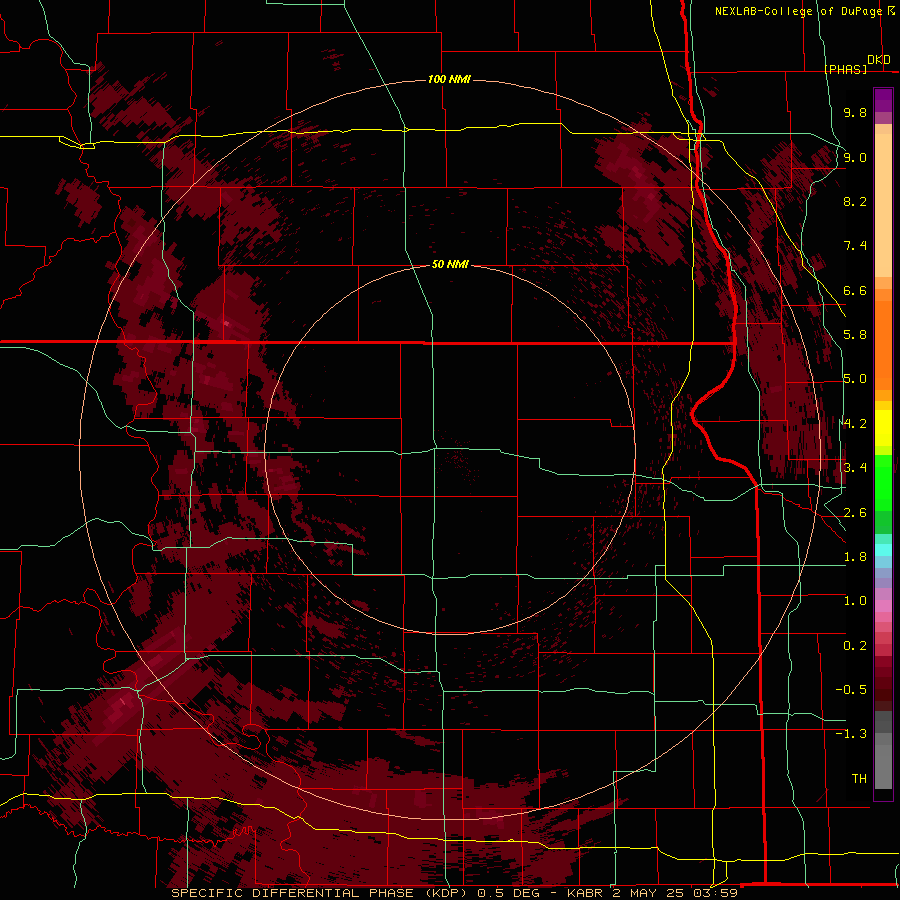Pick the orange segment of the color bar

click(x=883, y=344)
